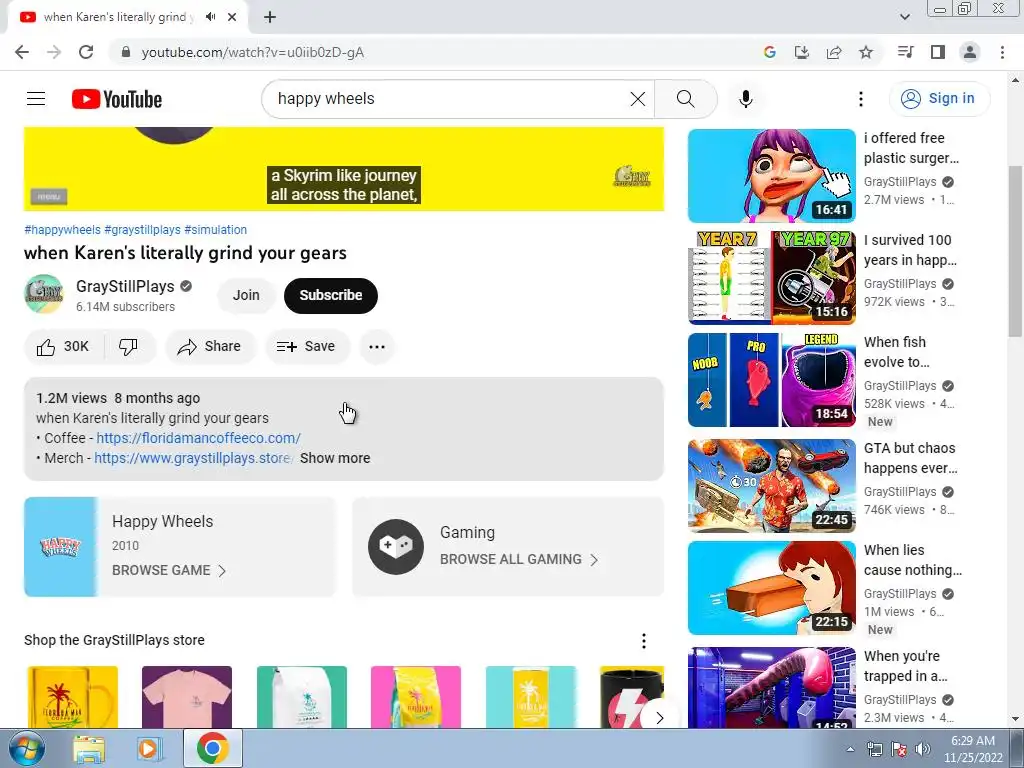Open 'When fish evolve' video thumbnail
This screenshot has width=1024, height=768.
pos(771,379)
